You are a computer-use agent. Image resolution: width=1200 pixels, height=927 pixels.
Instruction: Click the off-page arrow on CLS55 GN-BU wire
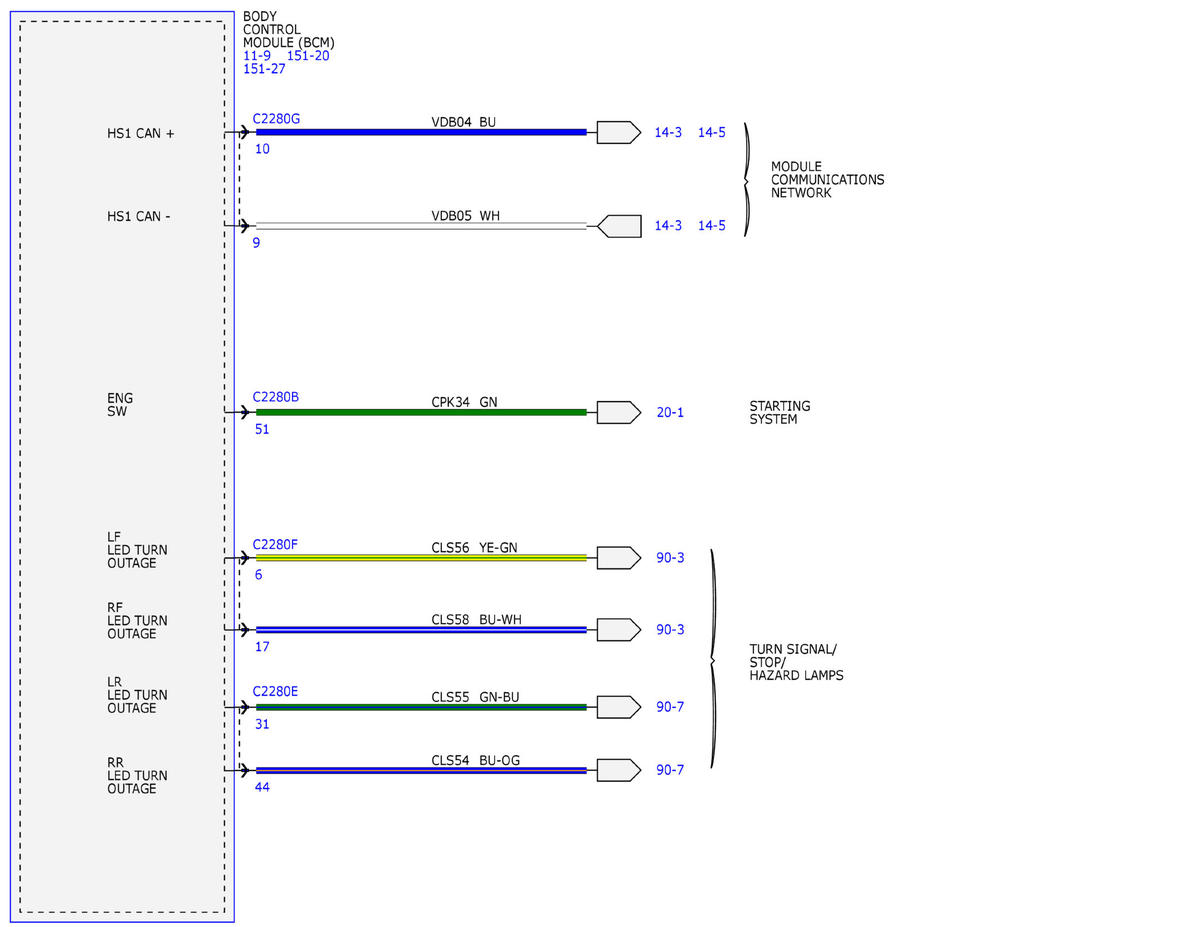coord(619,707)
